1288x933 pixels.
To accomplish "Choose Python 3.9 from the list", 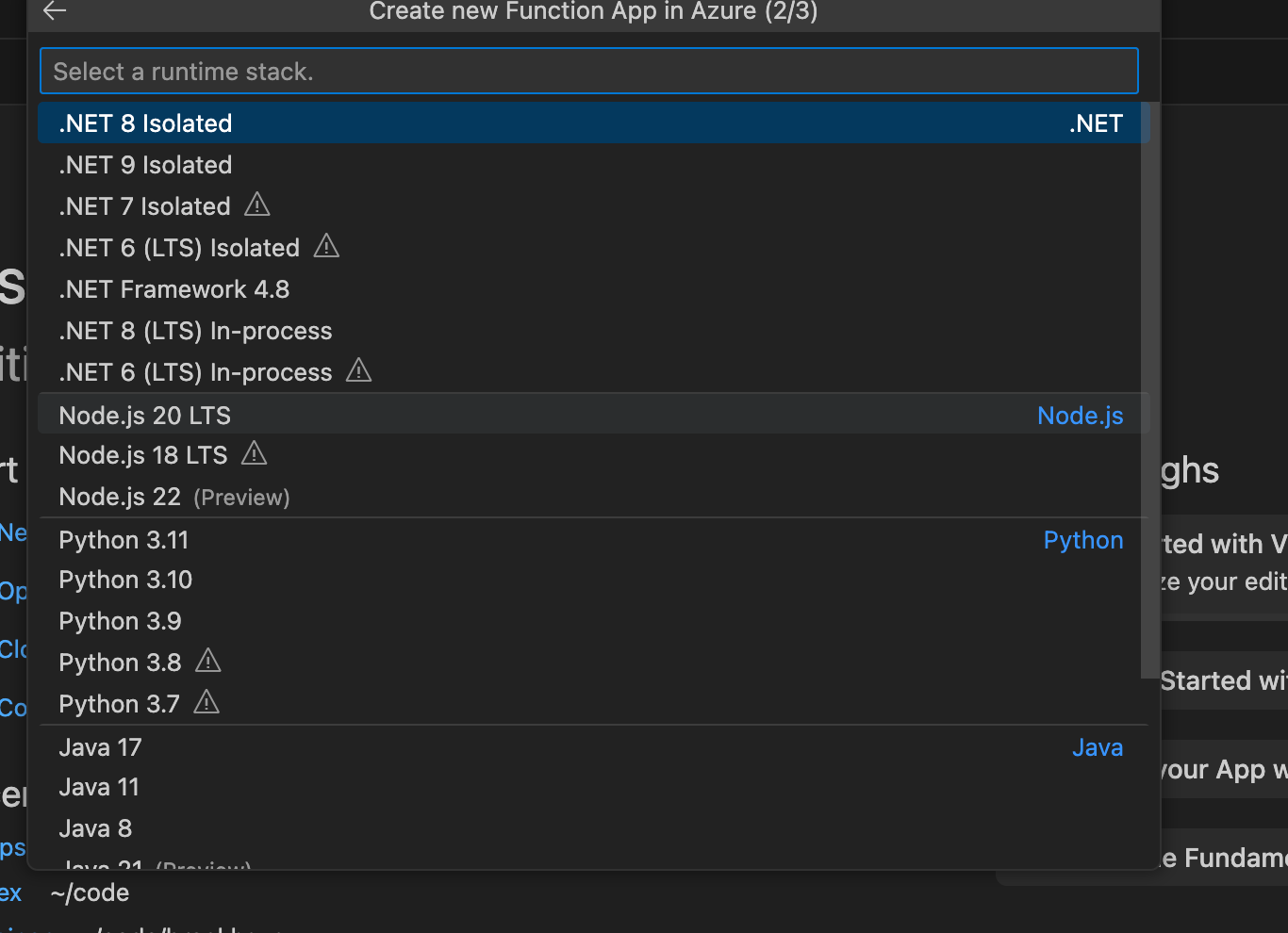I will point(120,621).
